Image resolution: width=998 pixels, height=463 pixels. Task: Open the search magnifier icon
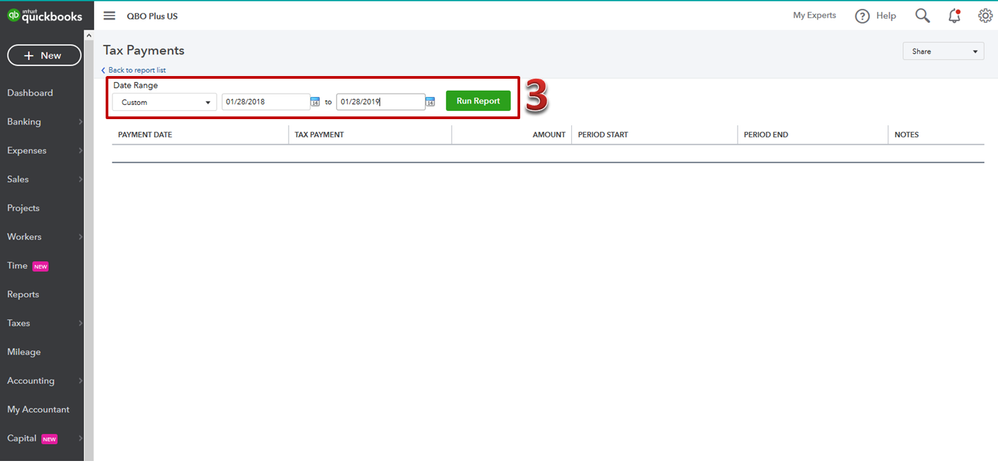(x=922, y=16)
